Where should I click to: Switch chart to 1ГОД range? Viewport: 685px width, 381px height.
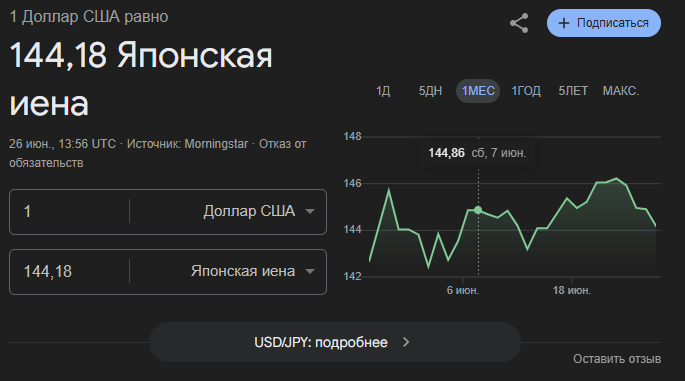[526, 91]
